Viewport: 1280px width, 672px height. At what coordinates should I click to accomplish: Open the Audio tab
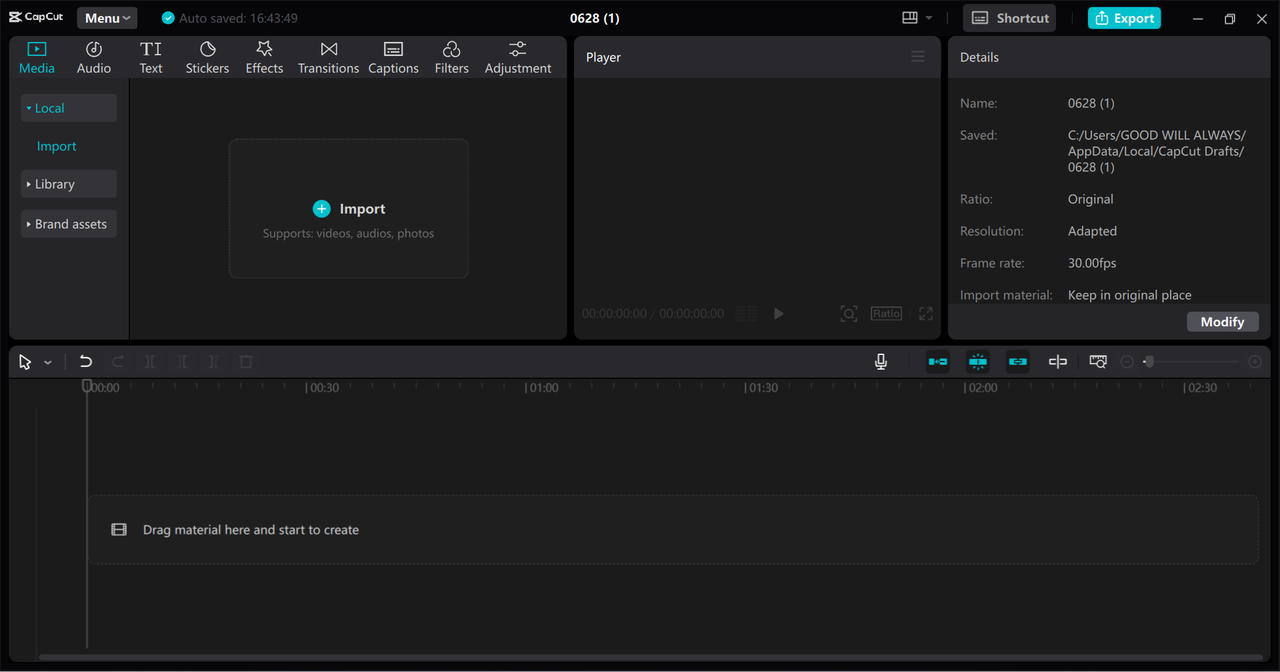point(94,58)
